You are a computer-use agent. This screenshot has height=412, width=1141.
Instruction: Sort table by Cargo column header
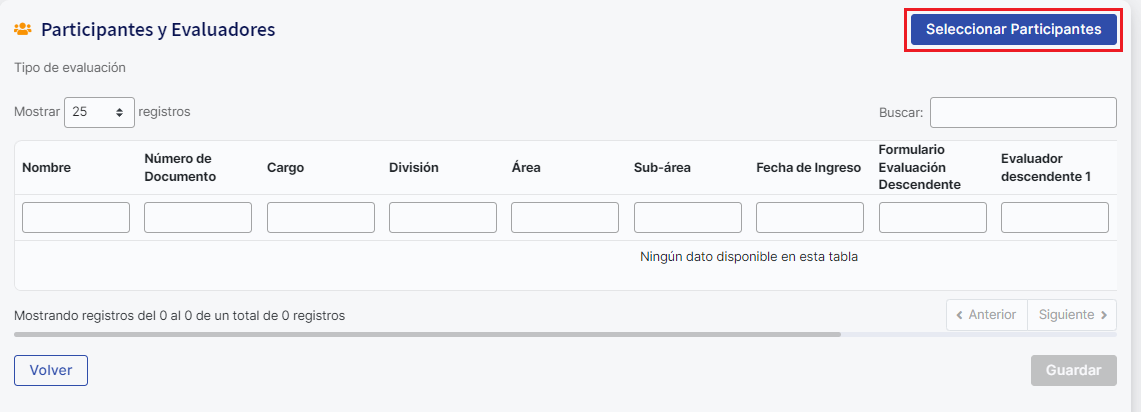[285, 168]
